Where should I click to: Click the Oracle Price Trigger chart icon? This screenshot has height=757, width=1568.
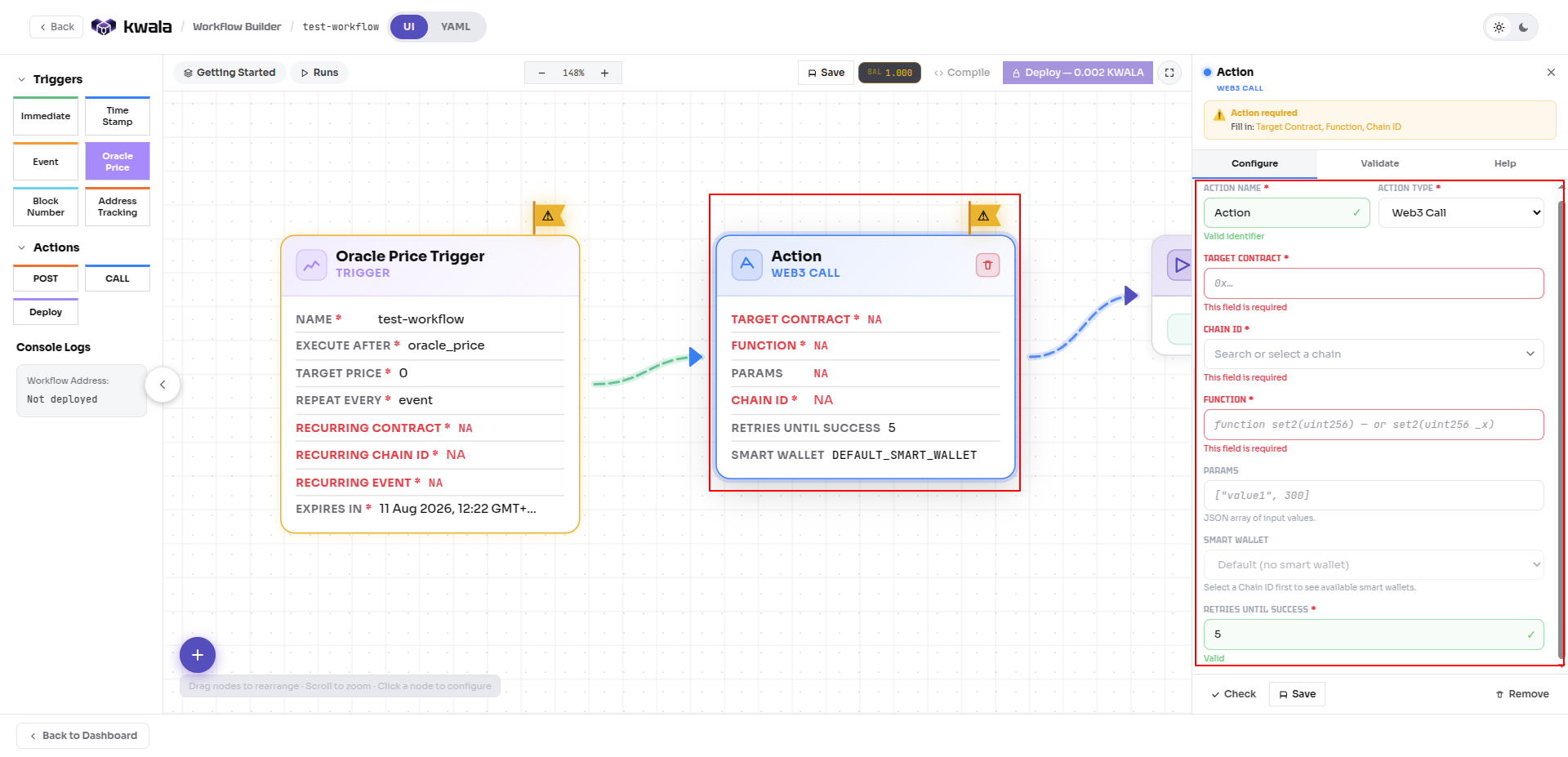[311, 265]
